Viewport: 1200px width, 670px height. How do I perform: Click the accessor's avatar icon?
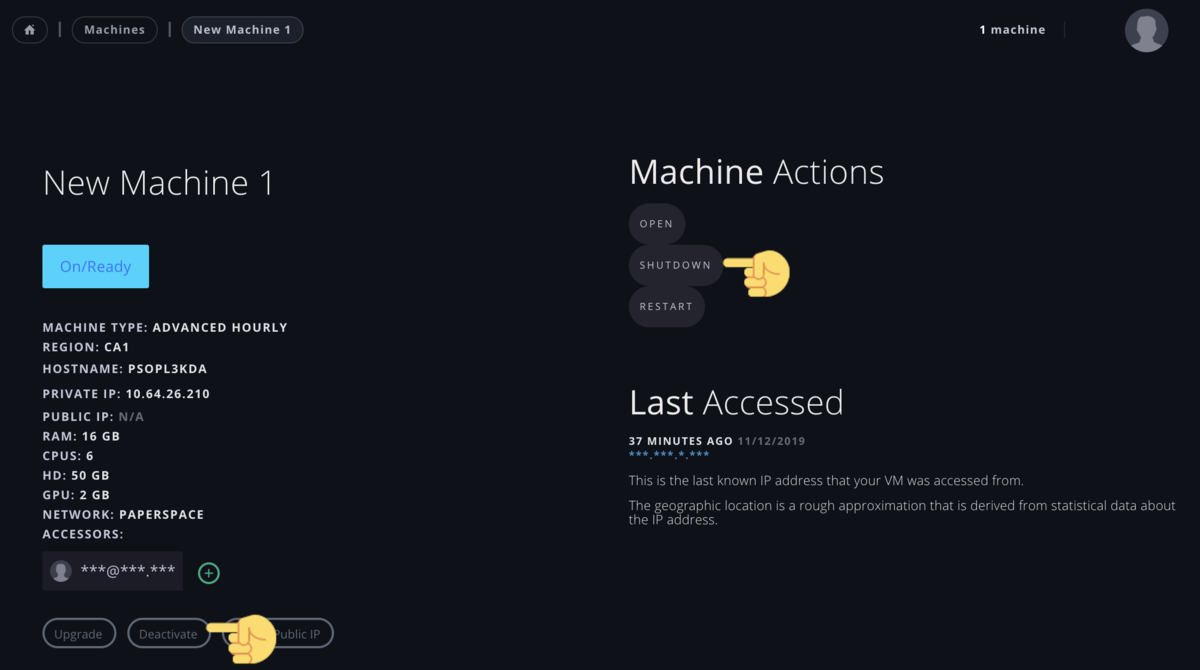(61, 571)
